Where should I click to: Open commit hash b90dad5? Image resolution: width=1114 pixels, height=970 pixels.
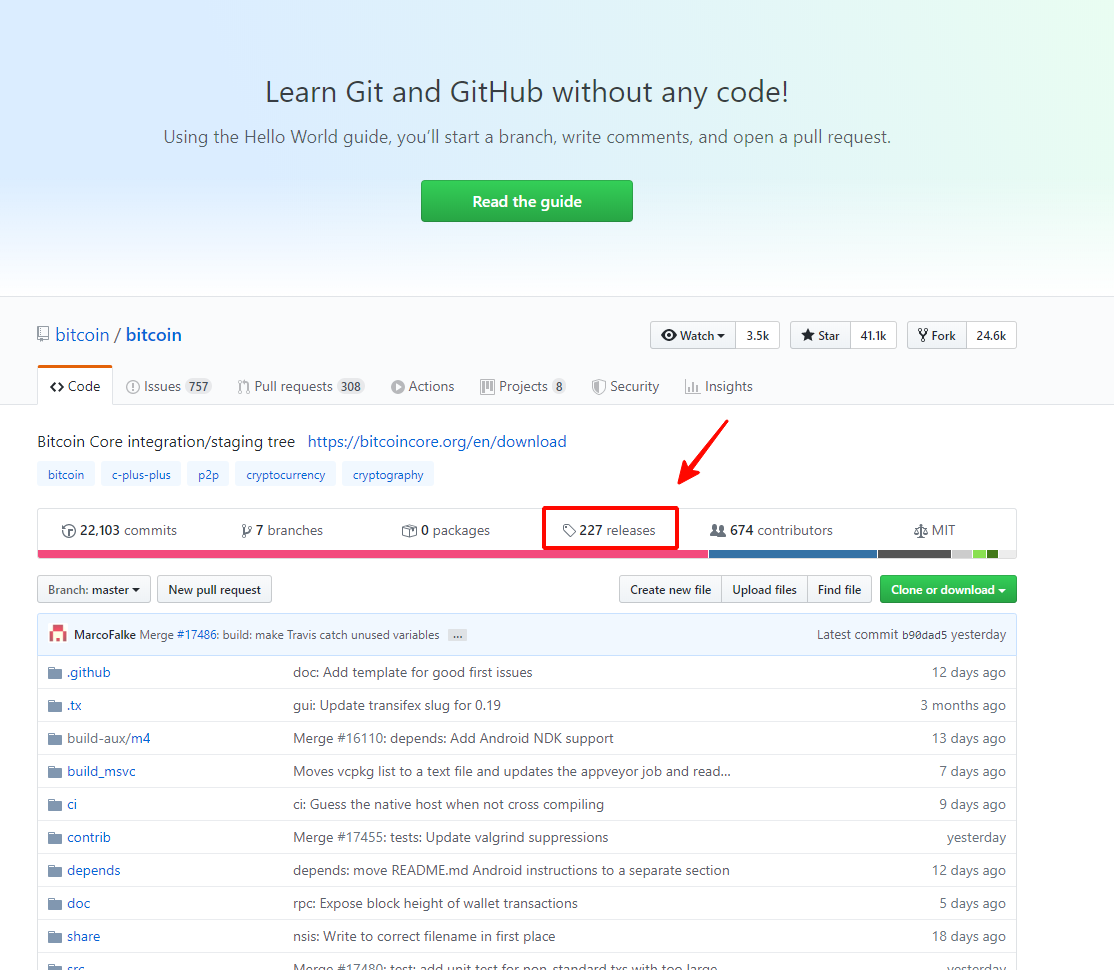(x=924, y=635)
